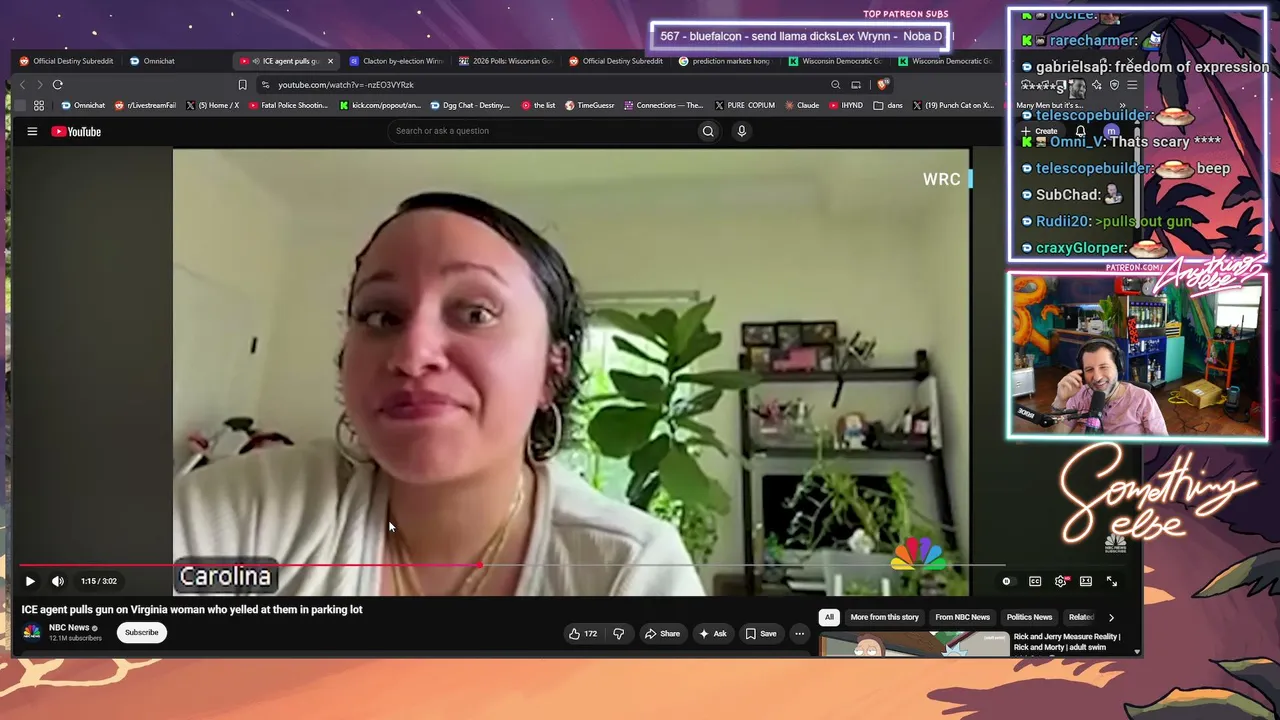Like the video with thumbs up

coord(583,633)
